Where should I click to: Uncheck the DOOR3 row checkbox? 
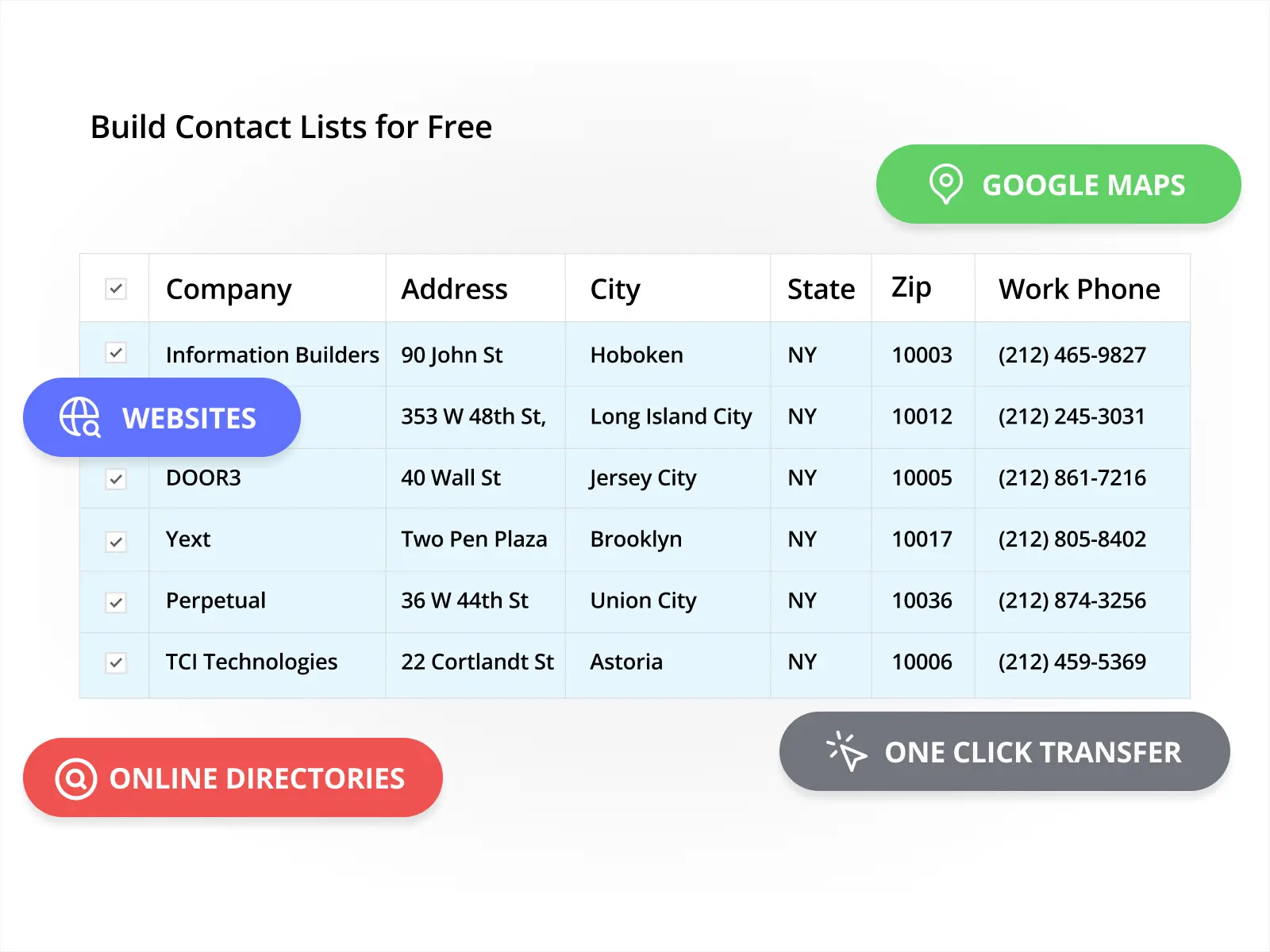click(x=116, y=479)
